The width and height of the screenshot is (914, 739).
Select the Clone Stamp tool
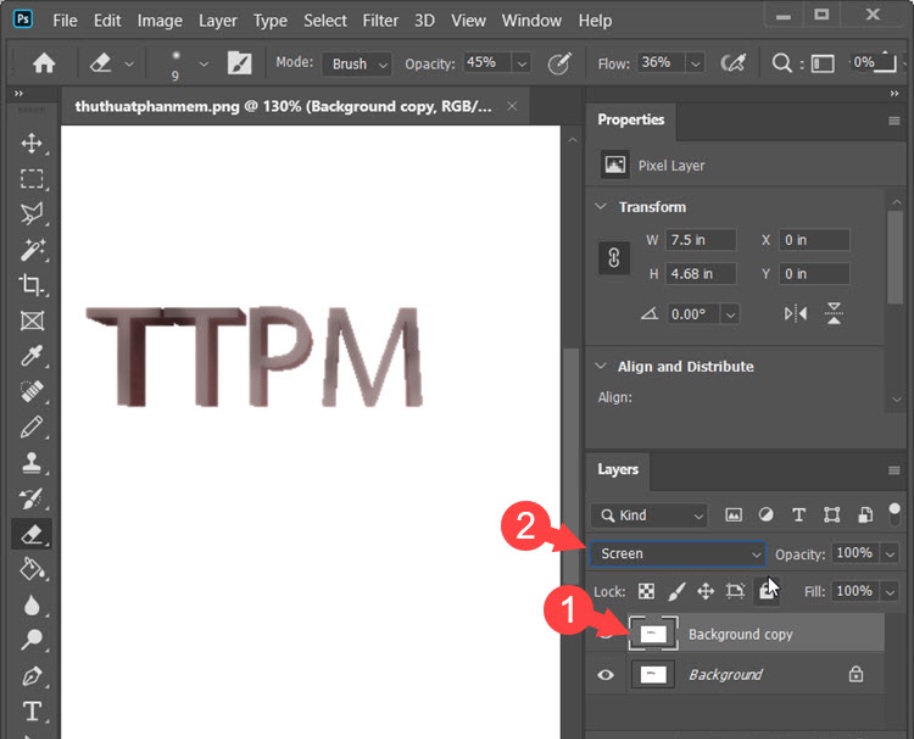click(x=30, y=462)
